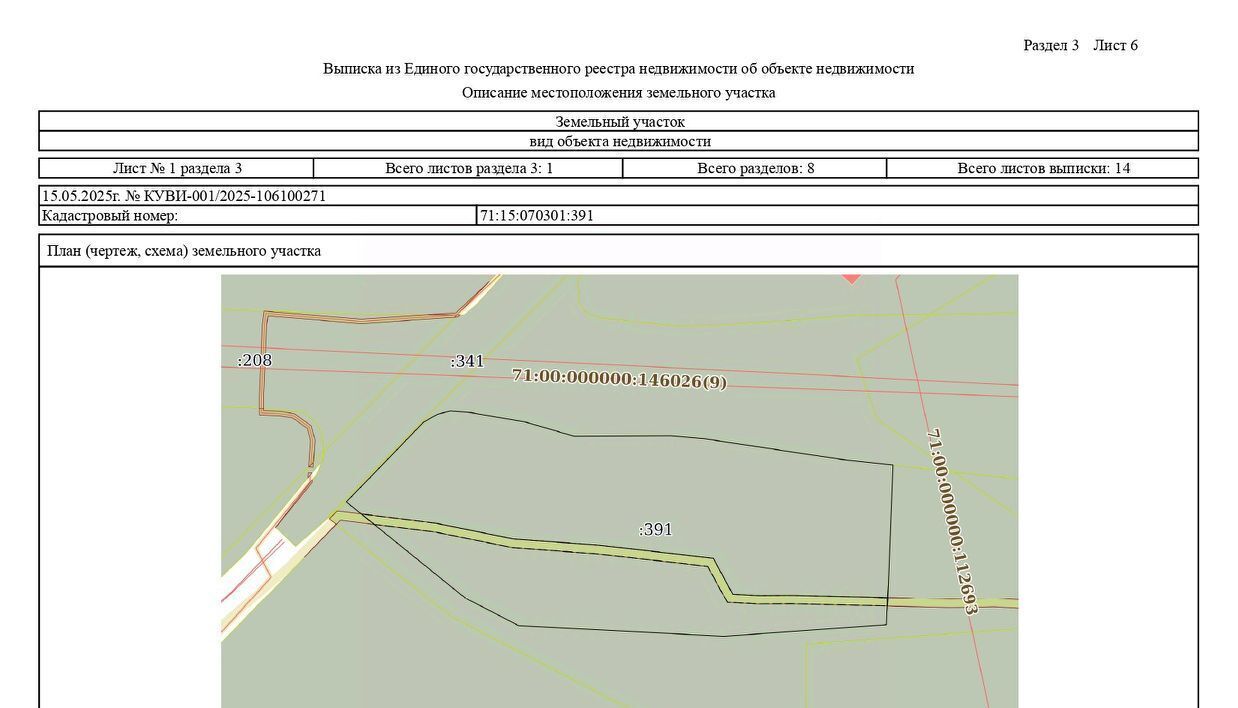Click map label '71:00:000000:146026(9)'
Viewport: 1238px width, 708px height.
point(619,379)
